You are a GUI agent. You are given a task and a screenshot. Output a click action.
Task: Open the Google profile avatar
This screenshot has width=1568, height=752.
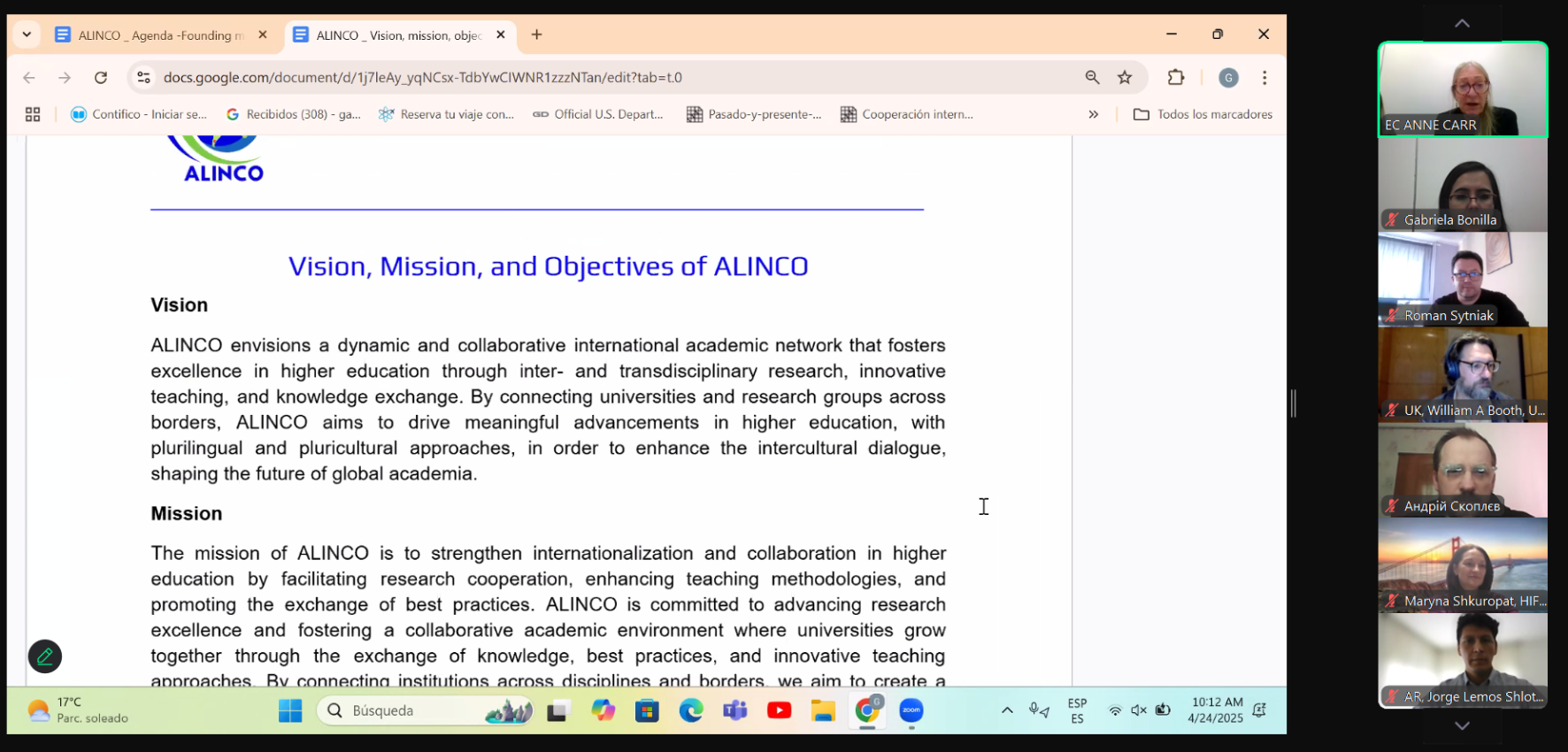click(x=1228, y=78)
